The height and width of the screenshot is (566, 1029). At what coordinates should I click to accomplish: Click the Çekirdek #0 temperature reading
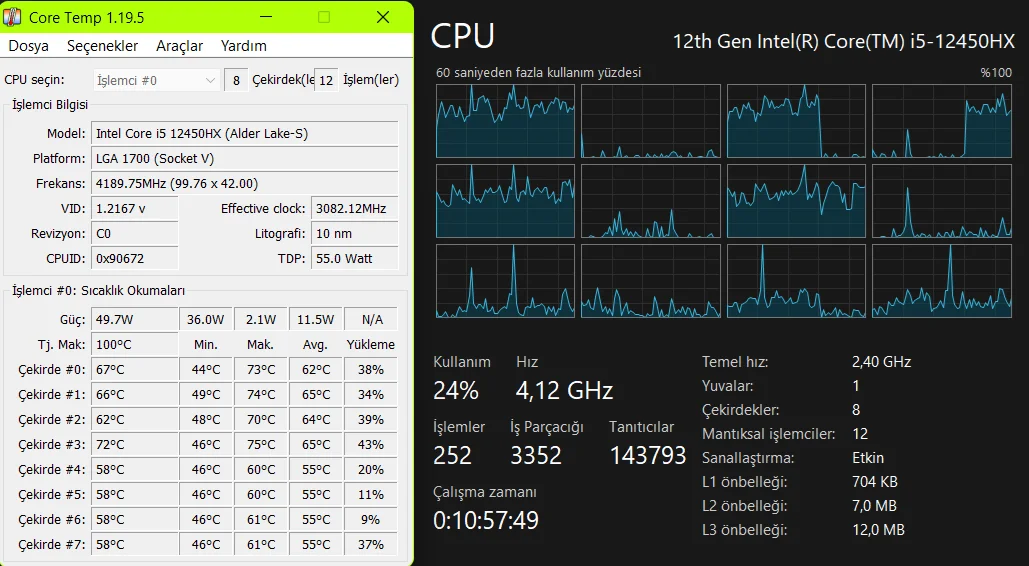click(134, 370)
